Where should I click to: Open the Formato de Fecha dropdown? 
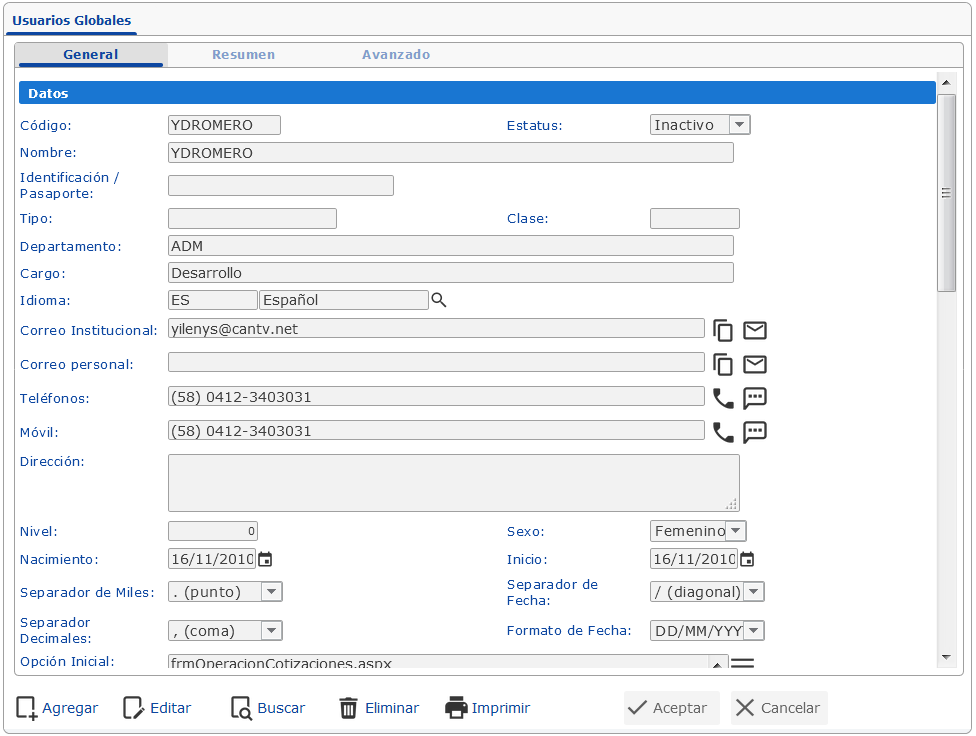pyautogui.click(x=754, y=631)
